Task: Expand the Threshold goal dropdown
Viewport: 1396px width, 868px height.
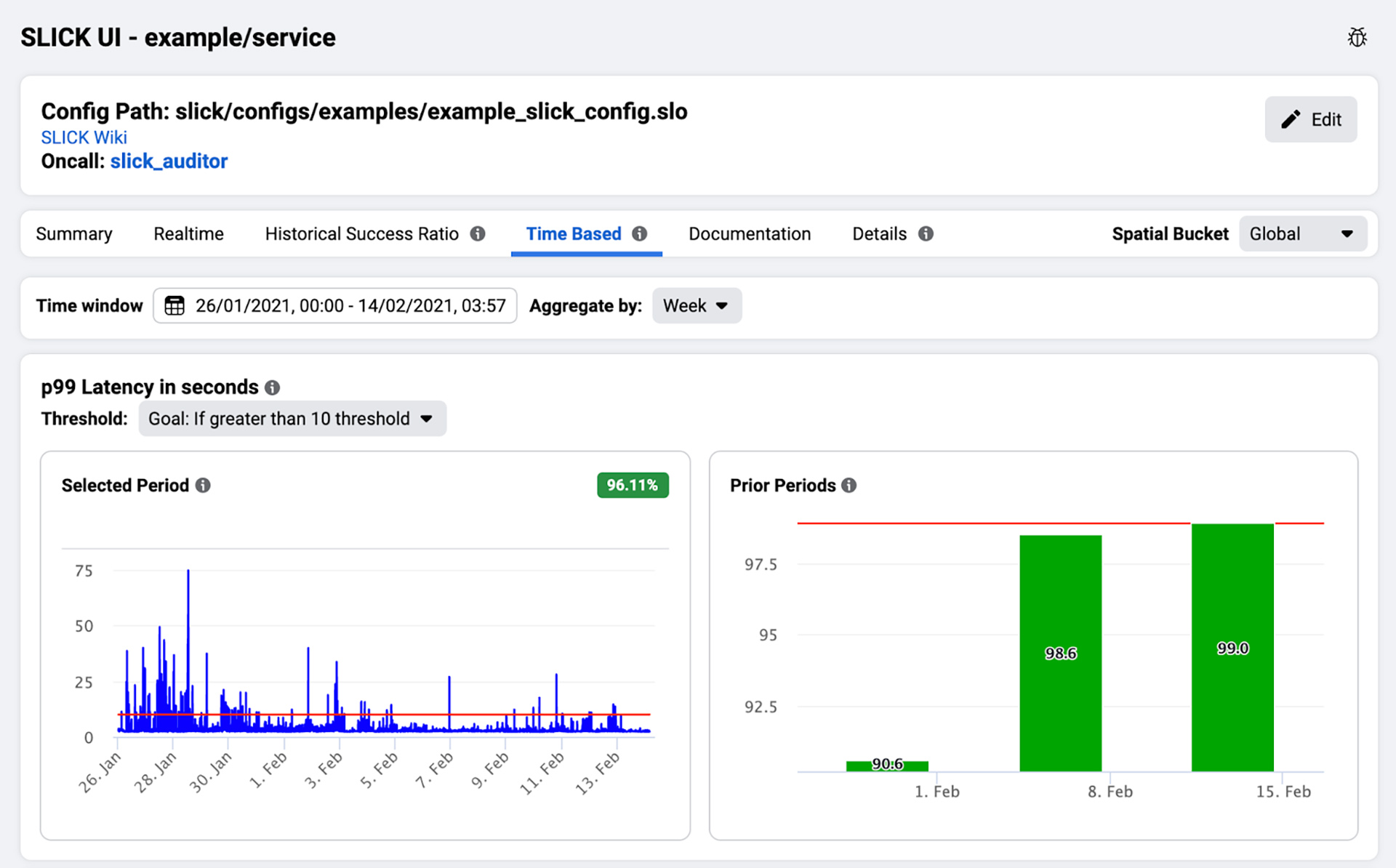Action: 292,418
